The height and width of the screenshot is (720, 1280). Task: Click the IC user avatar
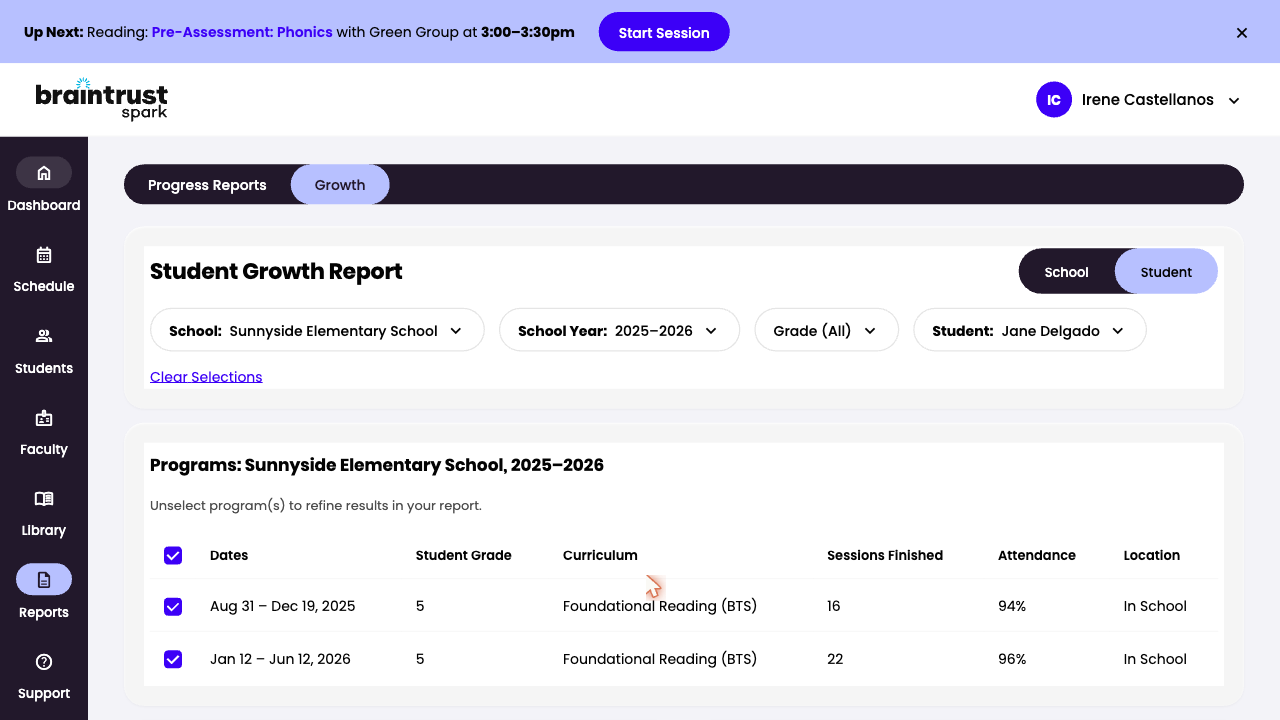point(1054,100)
